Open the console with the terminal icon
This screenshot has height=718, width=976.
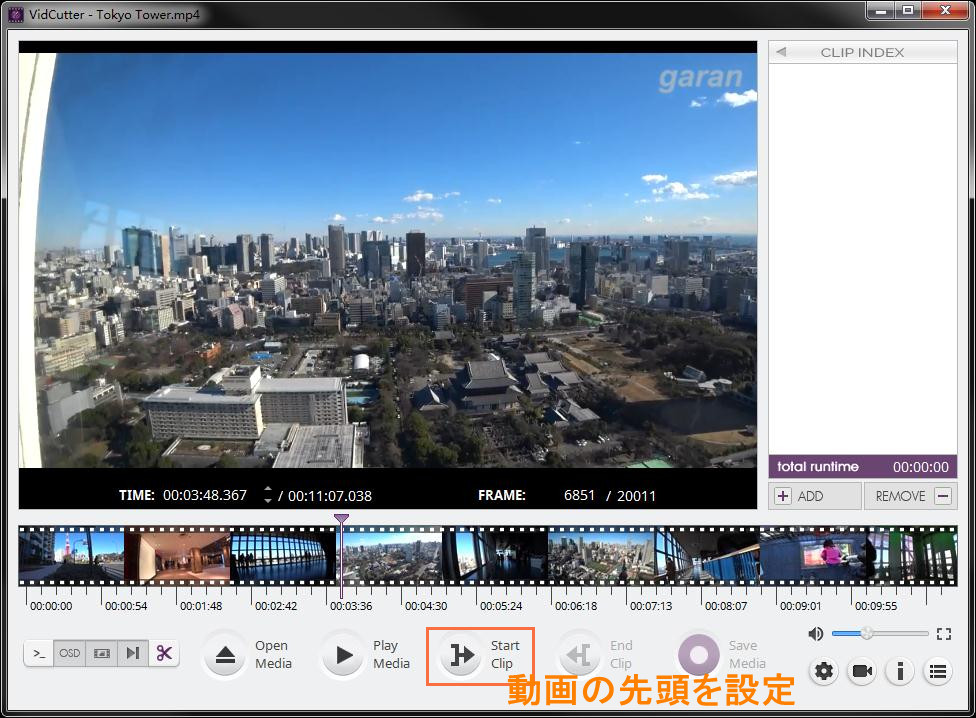coord(39,653)
